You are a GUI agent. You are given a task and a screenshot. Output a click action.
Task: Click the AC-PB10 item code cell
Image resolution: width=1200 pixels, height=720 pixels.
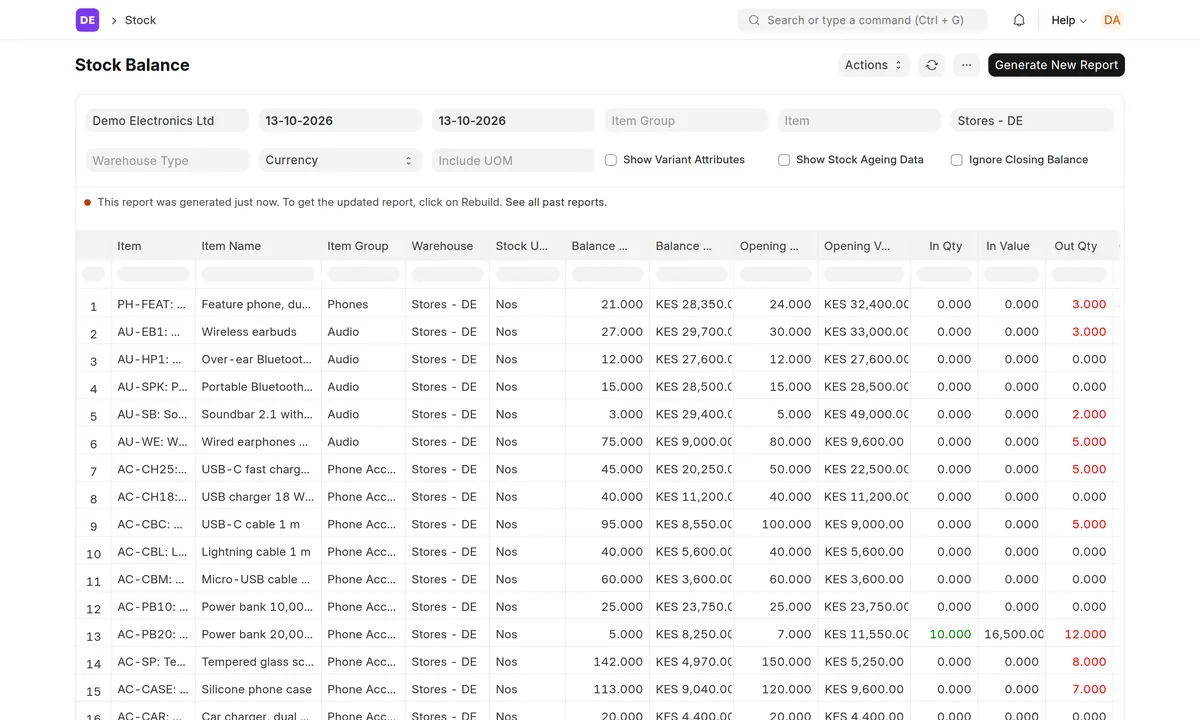pos(152,607)
